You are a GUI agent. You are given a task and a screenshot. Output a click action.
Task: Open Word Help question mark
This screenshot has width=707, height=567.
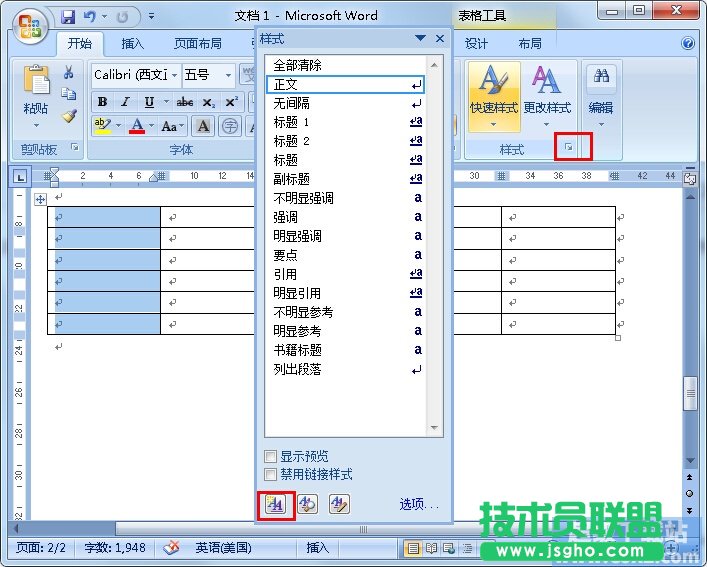pyautogui.click(x=688, y=43)
